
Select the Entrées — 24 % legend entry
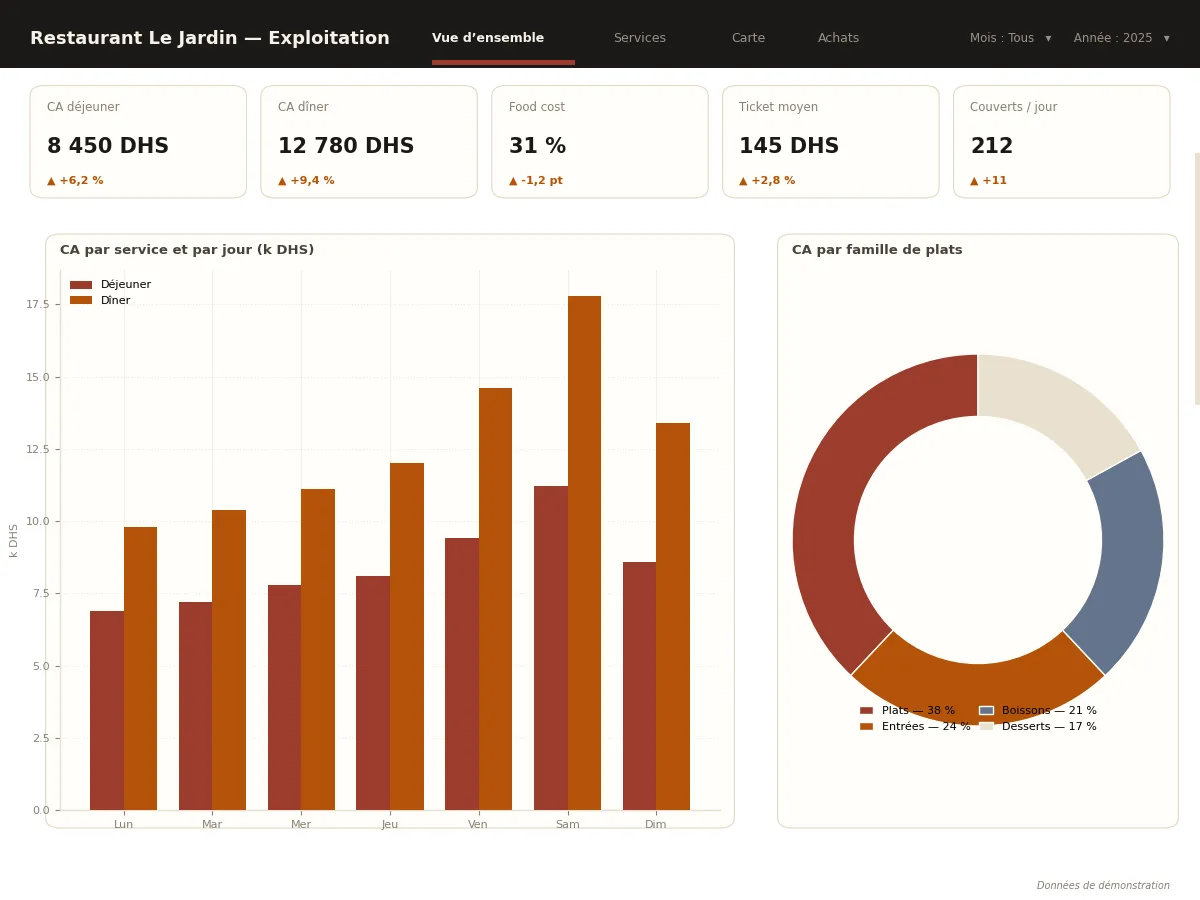[915, 727]
